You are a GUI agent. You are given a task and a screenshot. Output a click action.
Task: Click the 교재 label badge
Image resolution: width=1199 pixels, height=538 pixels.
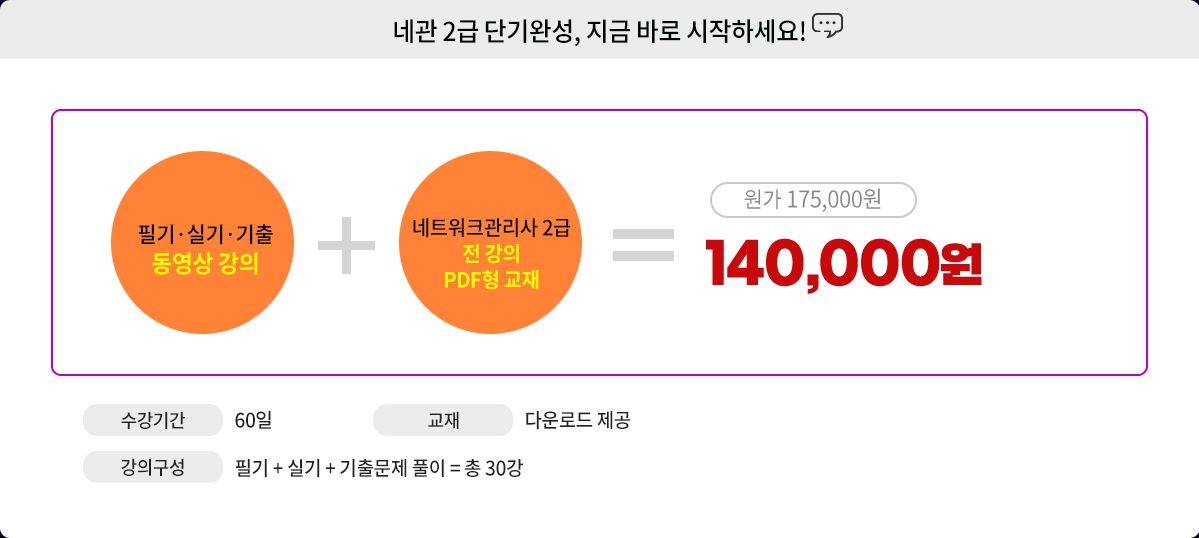click(x=443, y=420)
